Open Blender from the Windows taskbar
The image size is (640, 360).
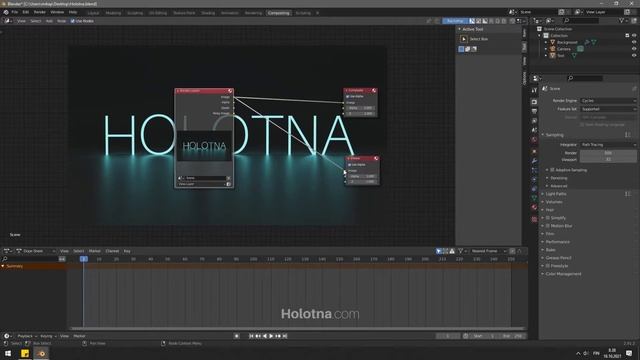tap(41, 353)
